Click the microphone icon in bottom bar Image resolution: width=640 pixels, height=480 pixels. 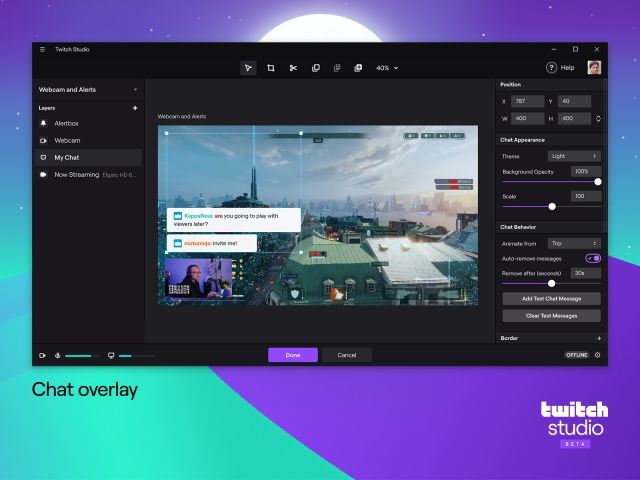pyautogui.click(x=58, y=355)
